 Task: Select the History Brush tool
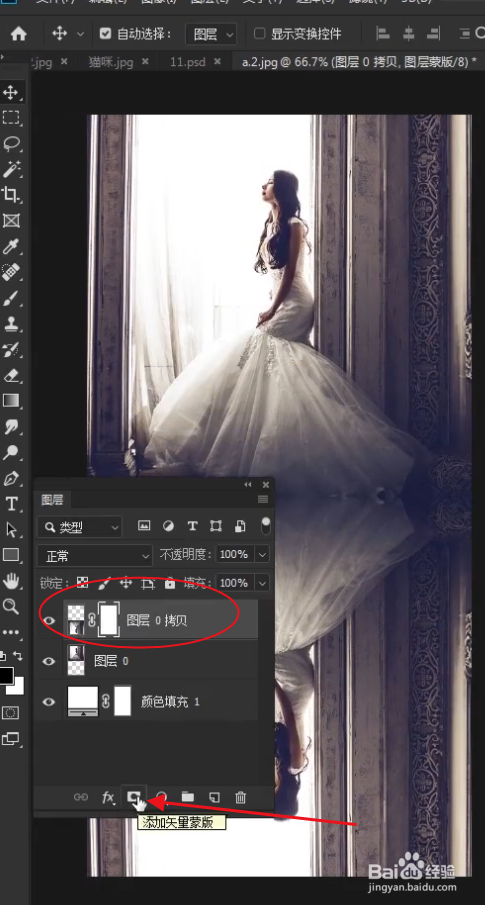click(x=10, y=349)
